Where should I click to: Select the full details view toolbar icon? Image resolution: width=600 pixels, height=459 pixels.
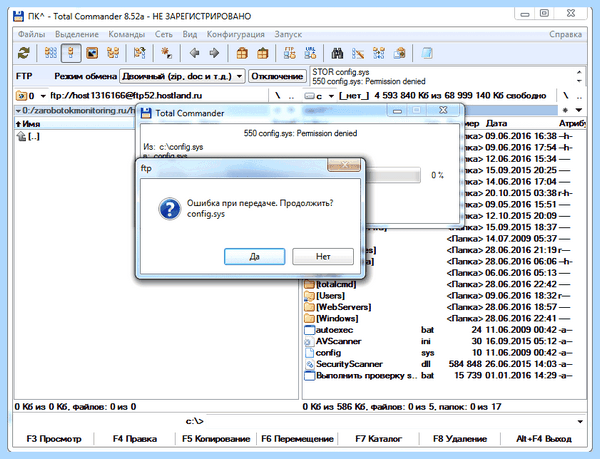pos(71,53)
